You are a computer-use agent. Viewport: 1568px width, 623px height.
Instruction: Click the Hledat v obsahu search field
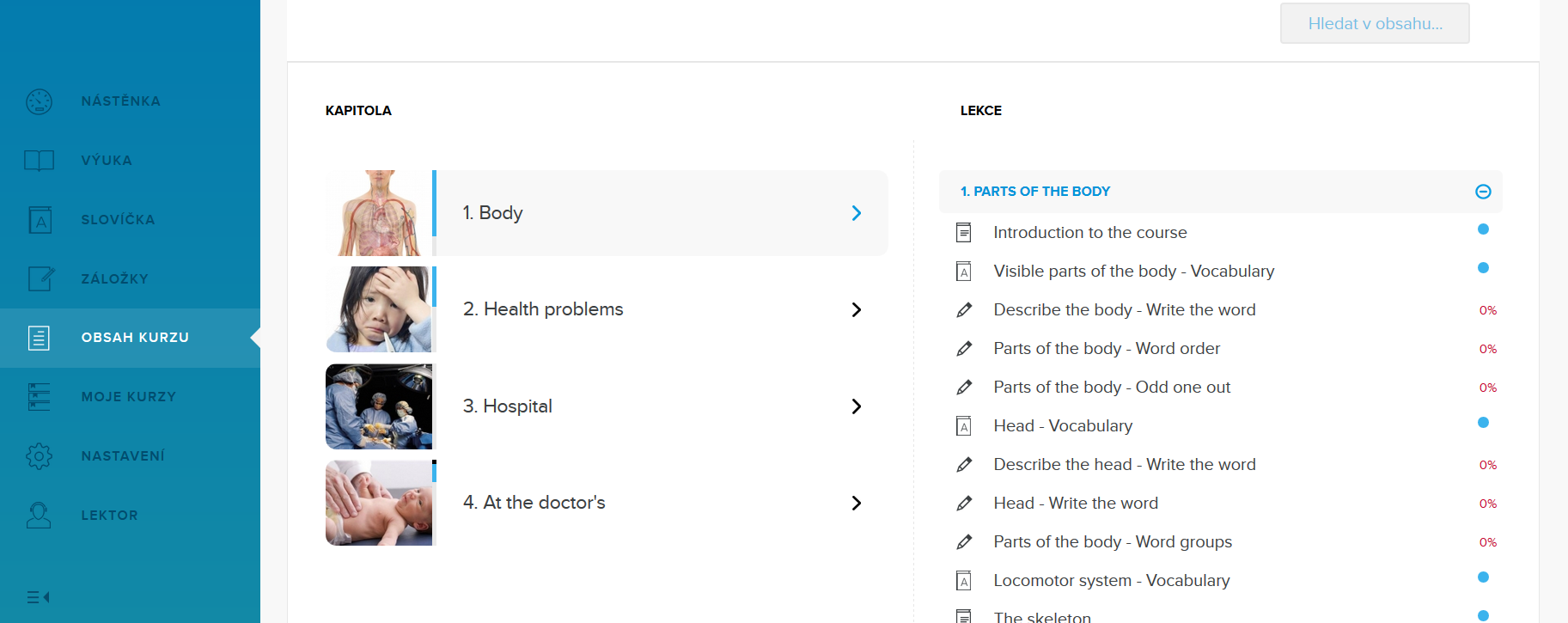(1374, 24)
